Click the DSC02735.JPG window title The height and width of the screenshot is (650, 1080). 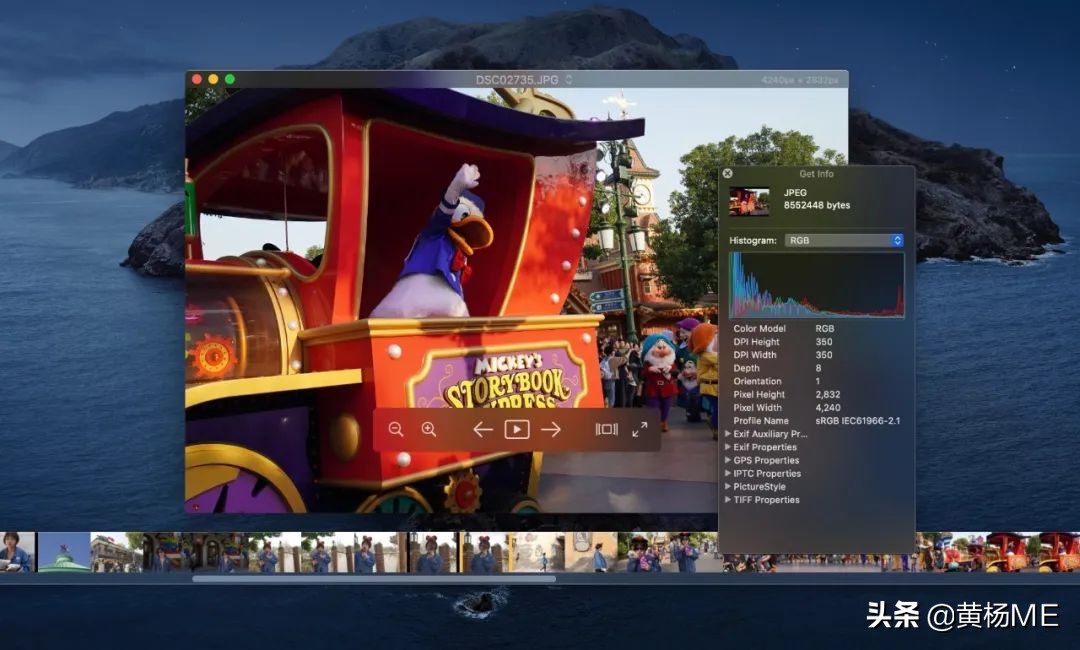coord(517,80)
